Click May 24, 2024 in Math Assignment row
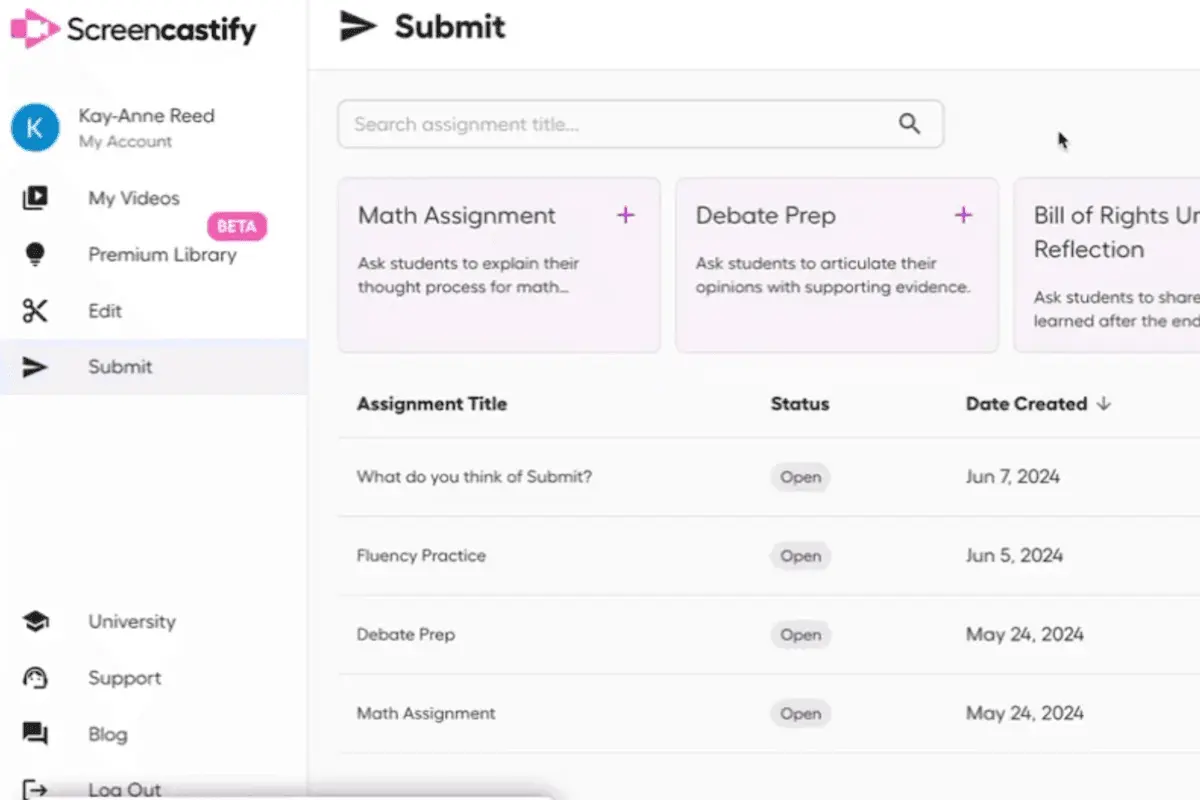Viewport: 1200px width, 800px height. tap(1025, 714)
